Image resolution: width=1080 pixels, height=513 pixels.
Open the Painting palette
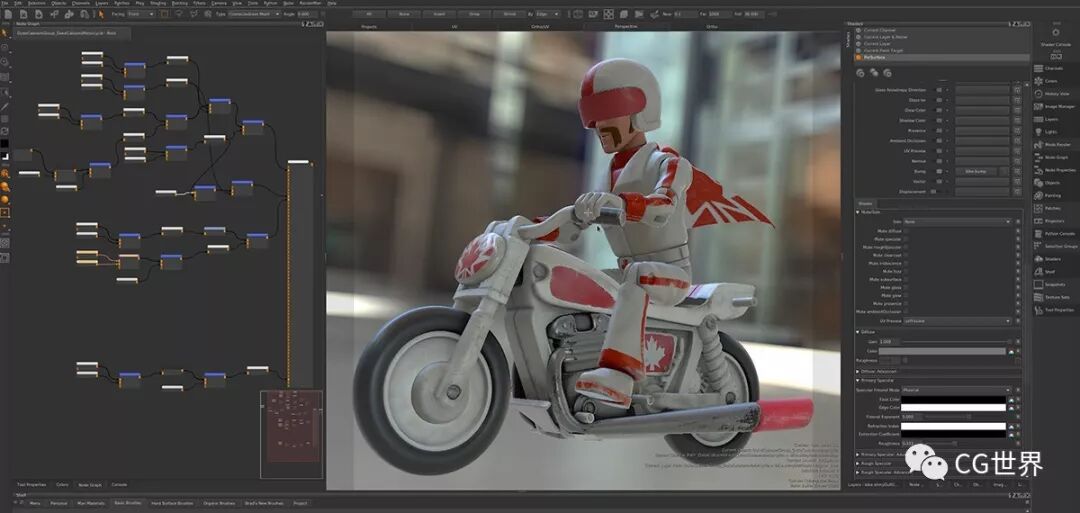[1048, 196]
